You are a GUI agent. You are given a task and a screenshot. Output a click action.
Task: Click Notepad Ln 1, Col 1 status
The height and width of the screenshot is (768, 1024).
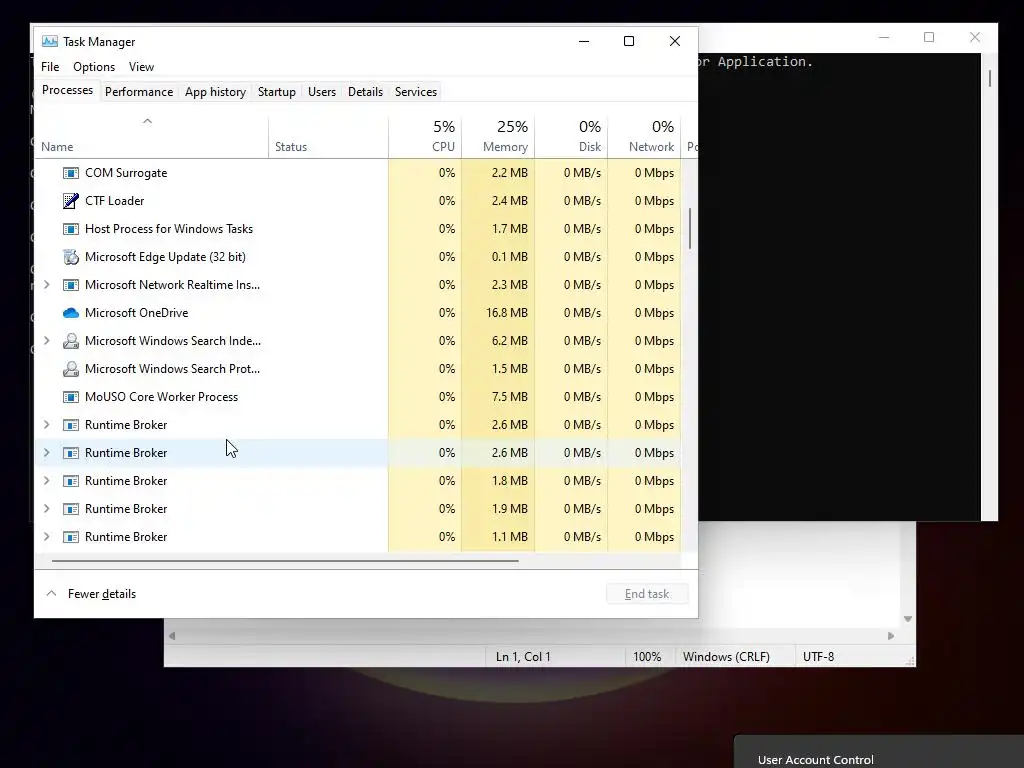(523, 657)
